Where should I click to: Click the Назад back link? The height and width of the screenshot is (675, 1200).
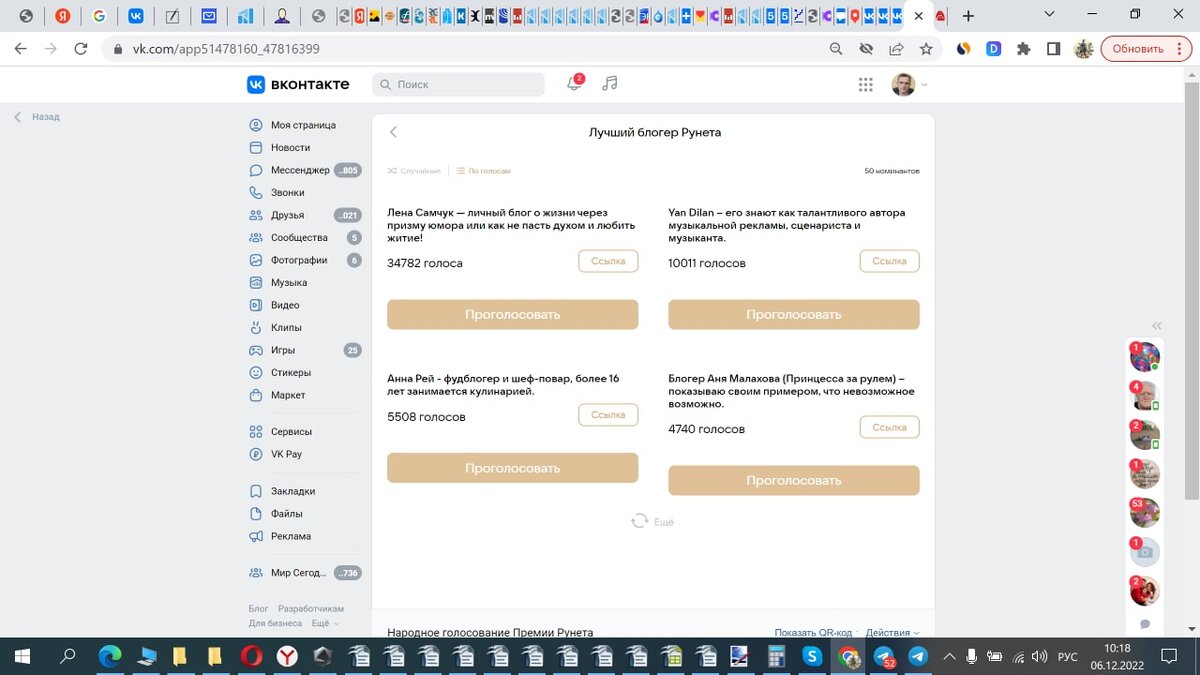(x=37, y=117)
